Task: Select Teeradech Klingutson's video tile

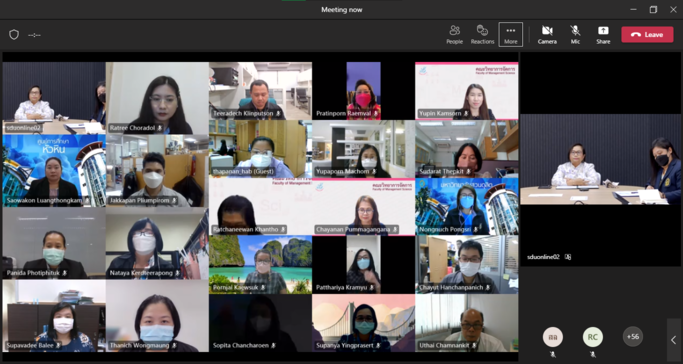Action: [x=260, y=91]
